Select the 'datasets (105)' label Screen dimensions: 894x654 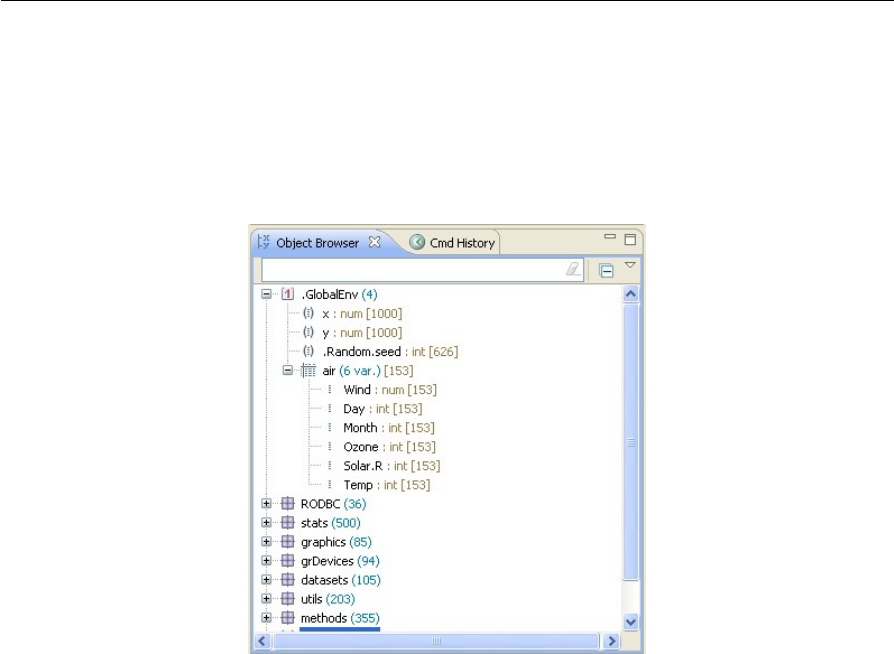tap(341, 580)
